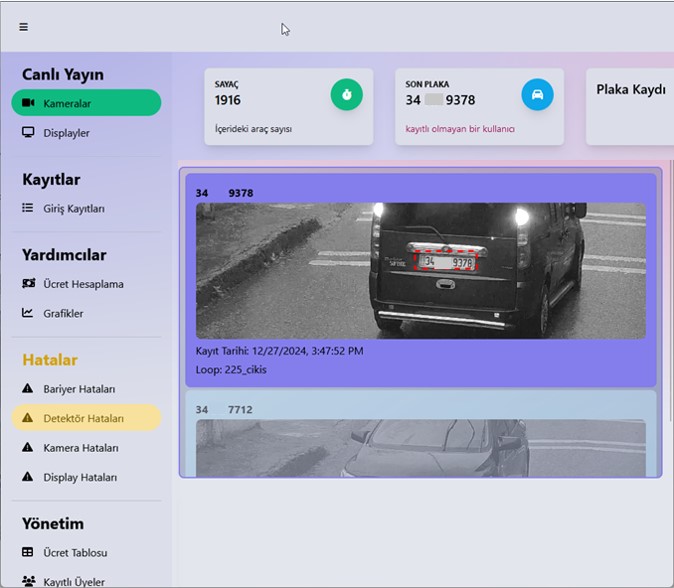Click the users icon beside Kayıtlı Üyeler
The height and width of the screenshot is (588, 674).
tap(28, 581)
